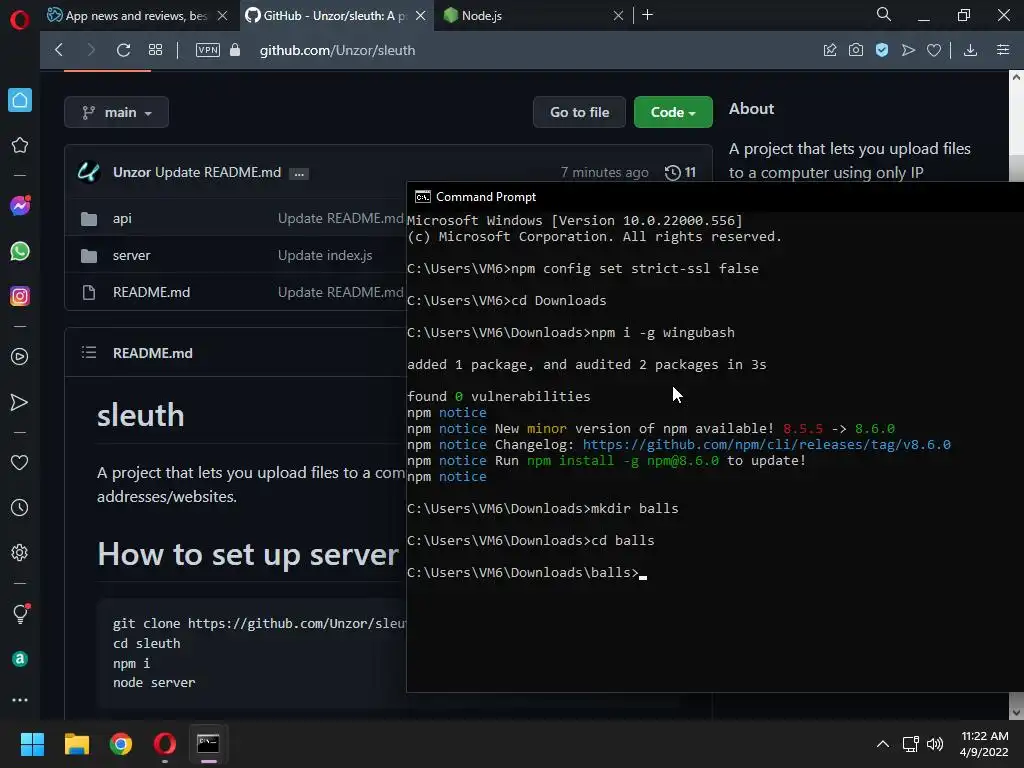Open WhatsApp in the sidebar

(20, 251)
